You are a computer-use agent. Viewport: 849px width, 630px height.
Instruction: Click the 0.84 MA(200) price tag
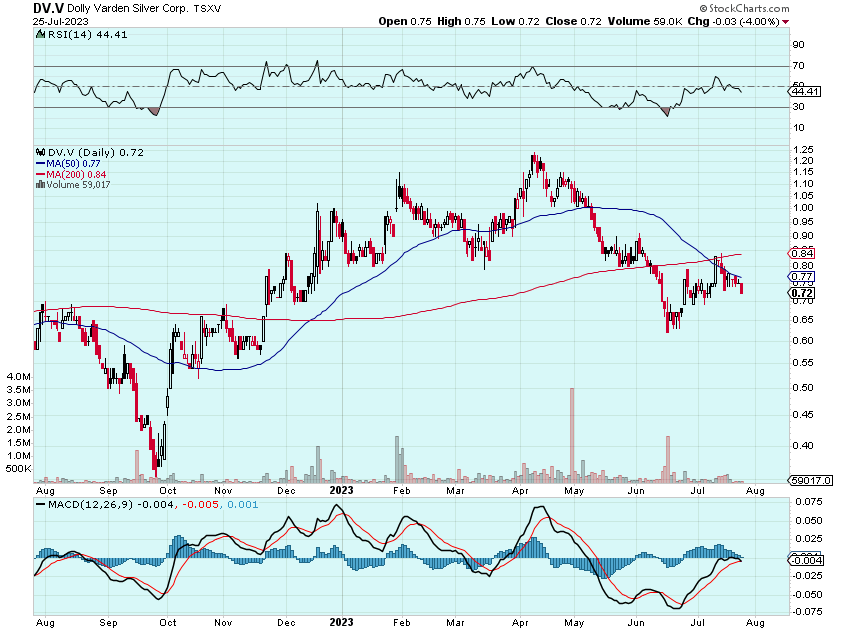(802, 254)
